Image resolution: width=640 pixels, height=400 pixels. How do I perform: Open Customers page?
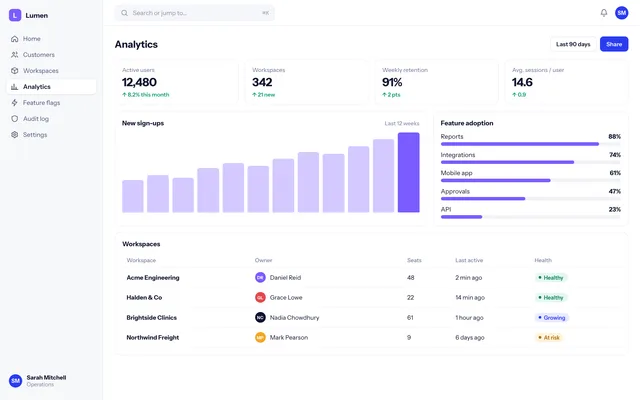click(51, 55)
